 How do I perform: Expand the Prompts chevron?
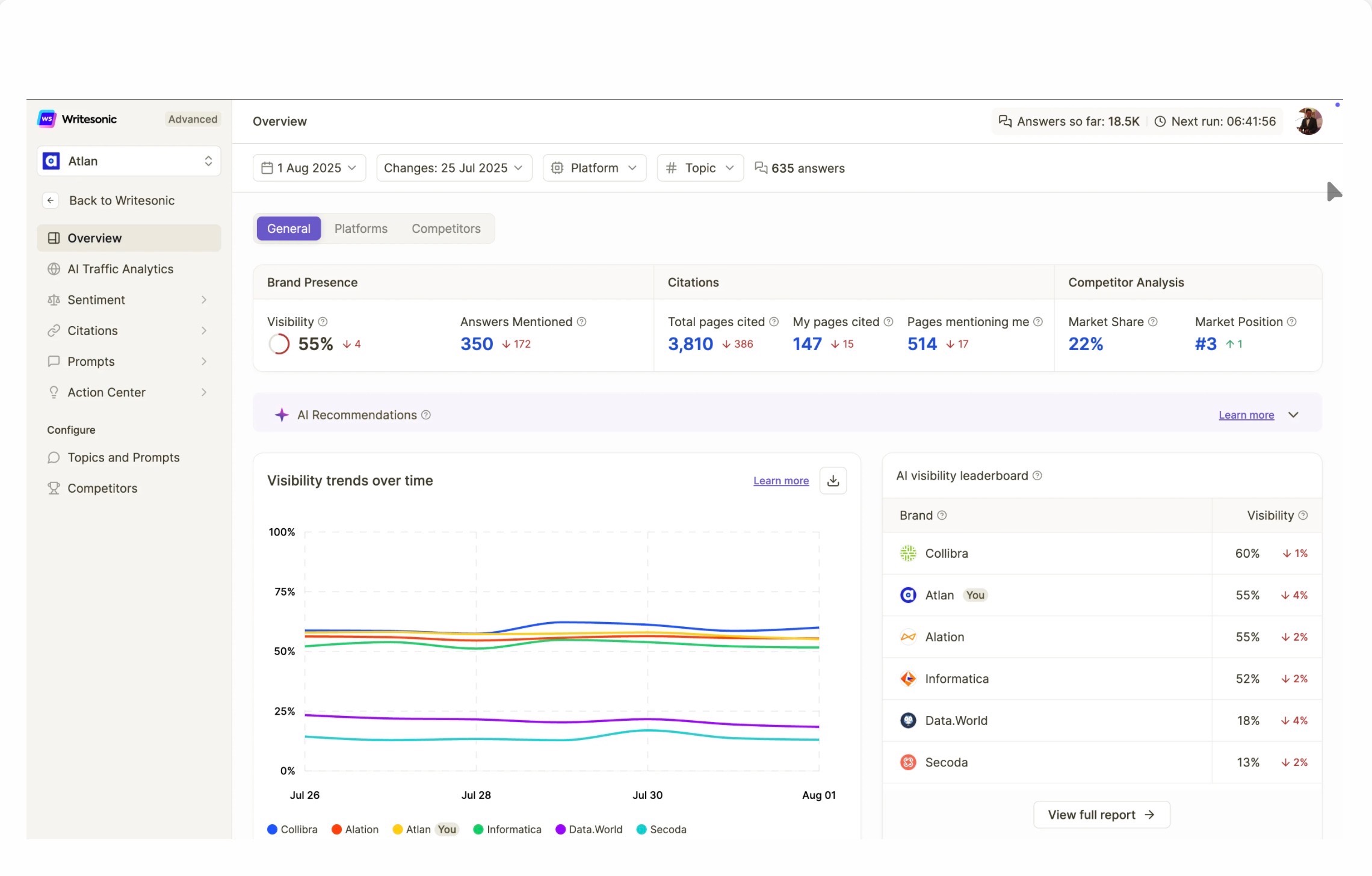pyautogui.click(x=204, y=362)
